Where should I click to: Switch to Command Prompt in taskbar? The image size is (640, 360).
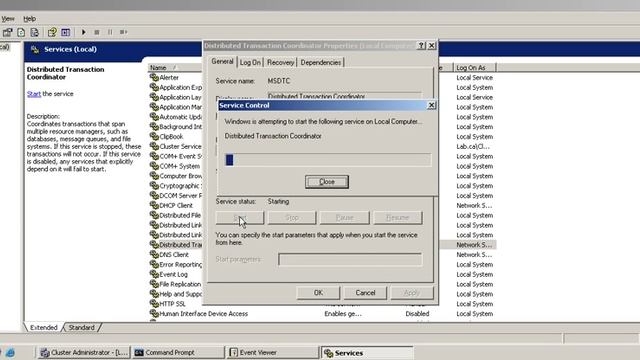coord(178,353)
